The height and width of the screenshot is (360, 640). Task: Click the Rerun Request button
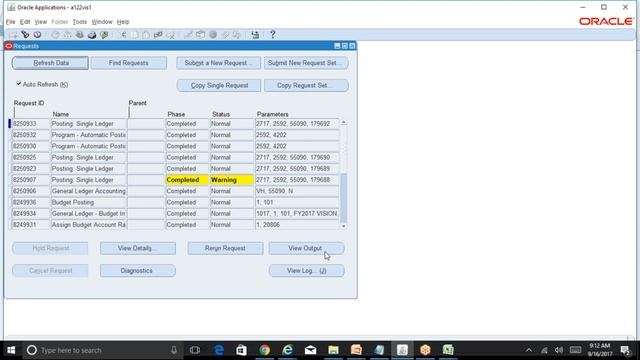[225, 248]
